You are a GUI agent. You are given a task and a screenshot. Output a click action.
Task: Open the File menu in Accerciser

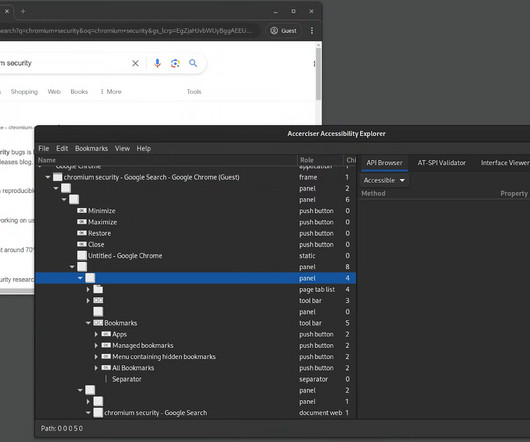[x=44, y=148]
